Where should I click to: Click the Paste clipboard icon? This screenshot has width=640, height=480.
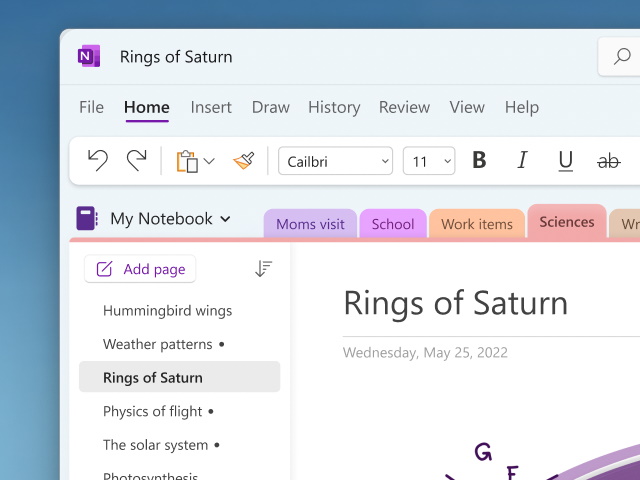(x=187, y=161)
